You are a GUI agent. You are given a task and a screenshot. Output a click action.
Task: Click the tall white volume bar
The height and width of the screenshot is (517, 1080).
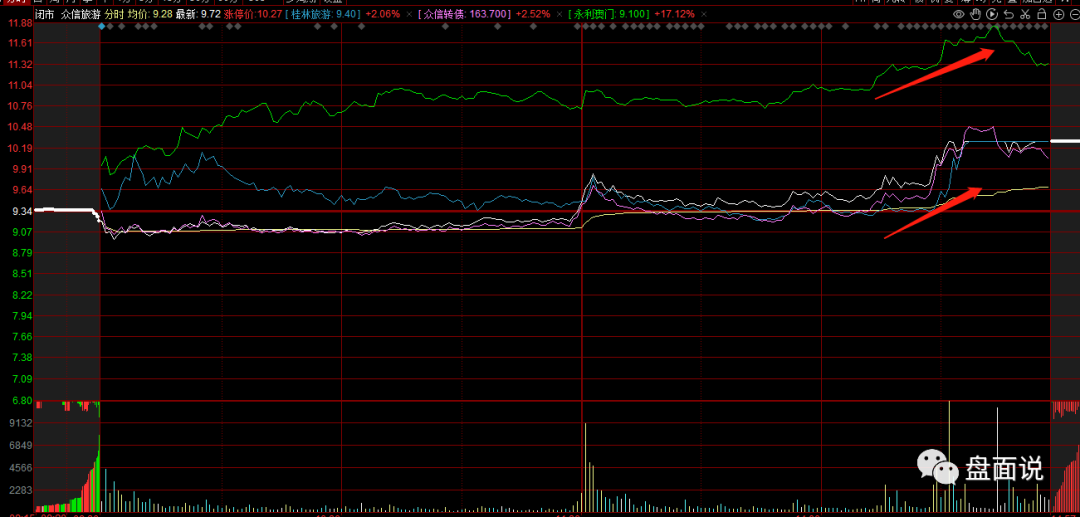[x=997, y=460]
